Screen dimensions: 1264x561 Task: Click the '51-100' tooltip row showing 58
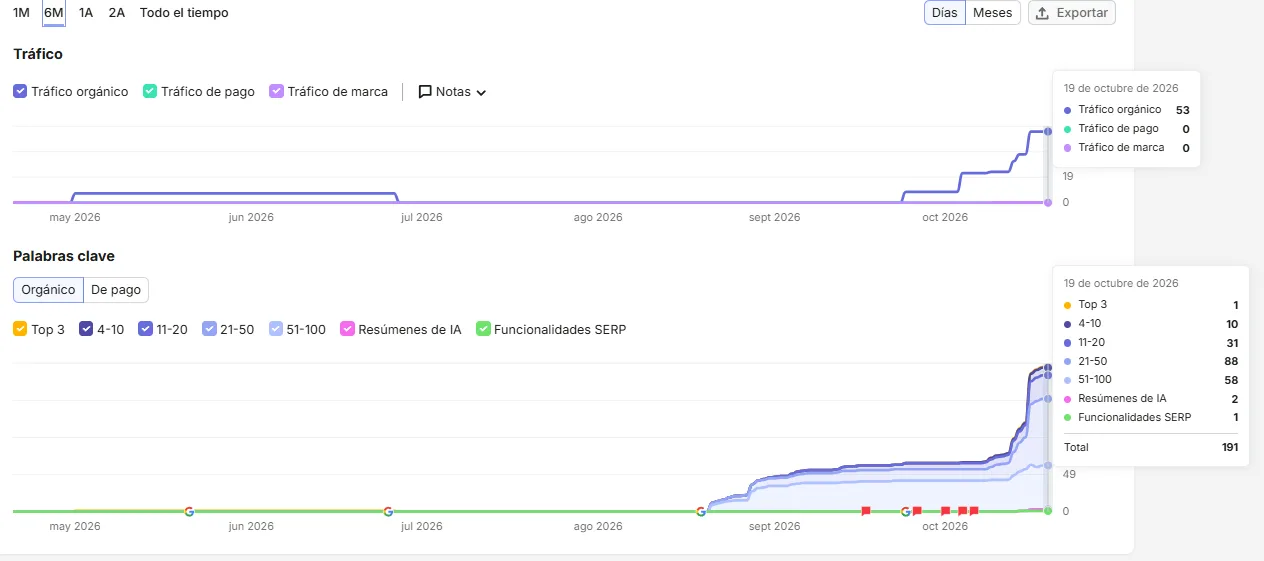pos(1151,380)
